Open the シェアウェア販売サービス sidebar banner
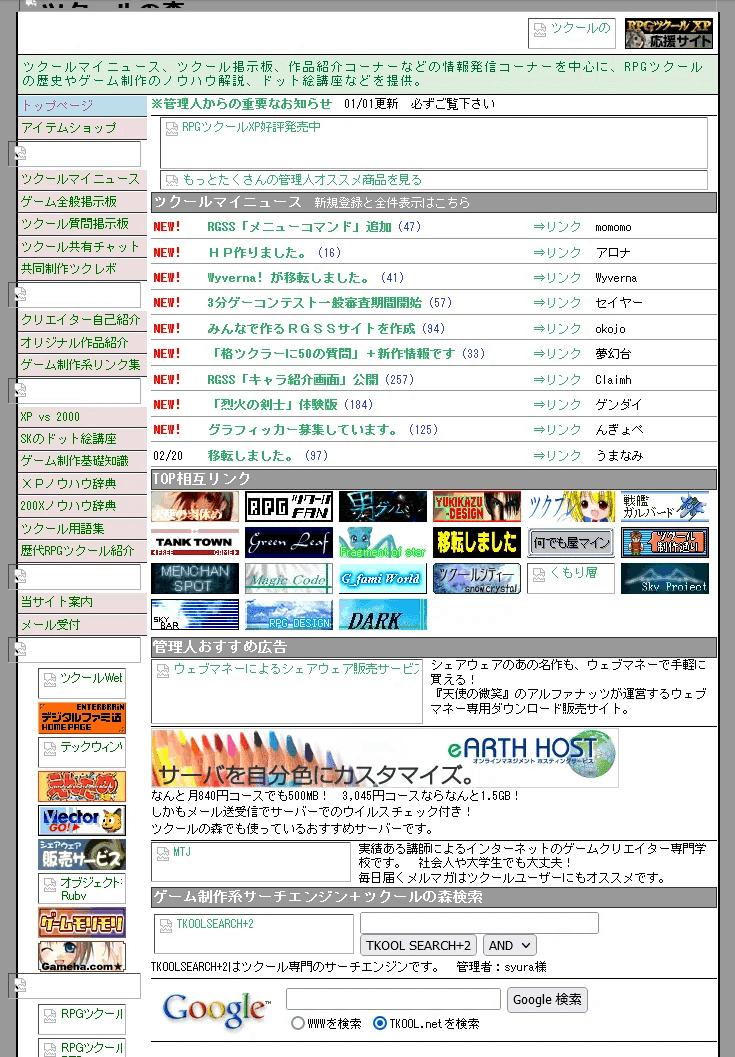Viewport: 735px width, 1057px height. (x=82, y=854)
